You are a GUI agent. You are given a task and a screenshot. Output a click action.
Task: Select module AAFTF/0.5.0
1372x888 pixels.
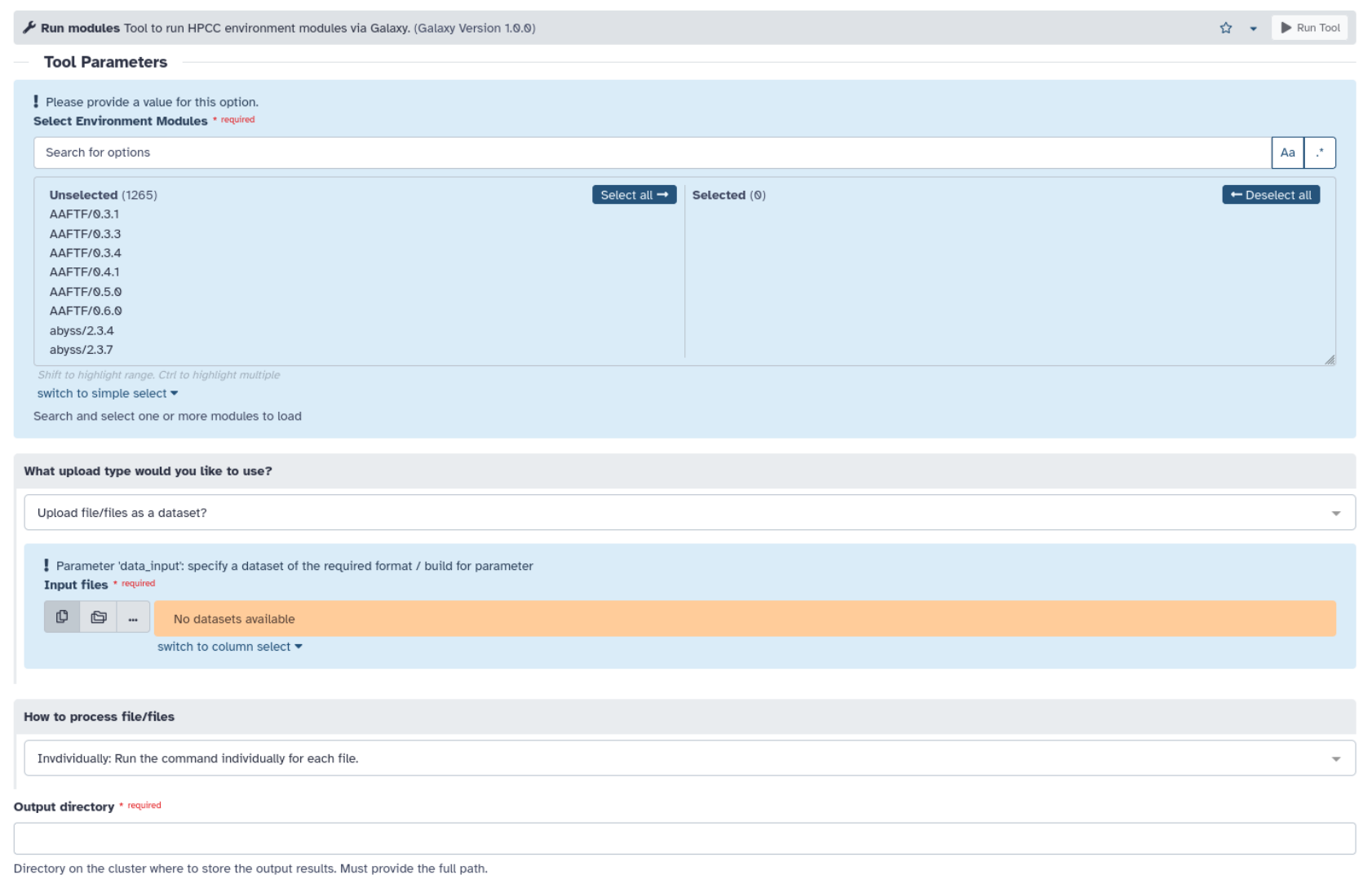point(86,292)
